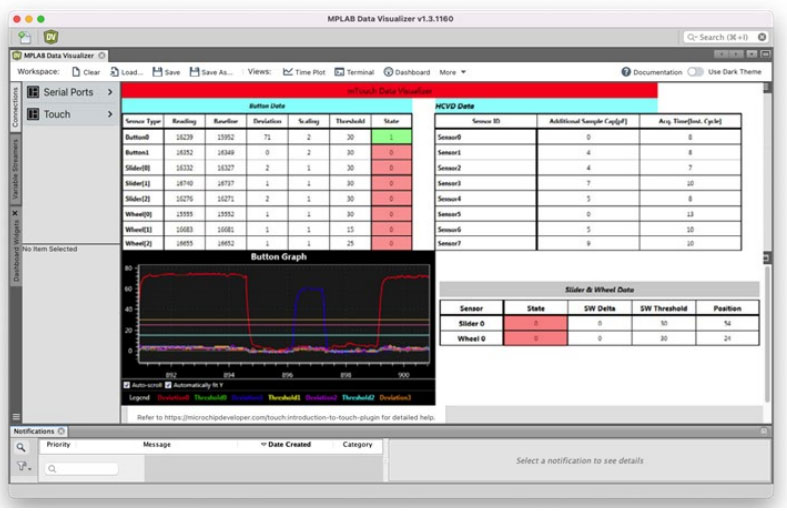Viewport: 787px width, 511px height.
Task: Expand the Serial Ports section
Action: (110, 92)
